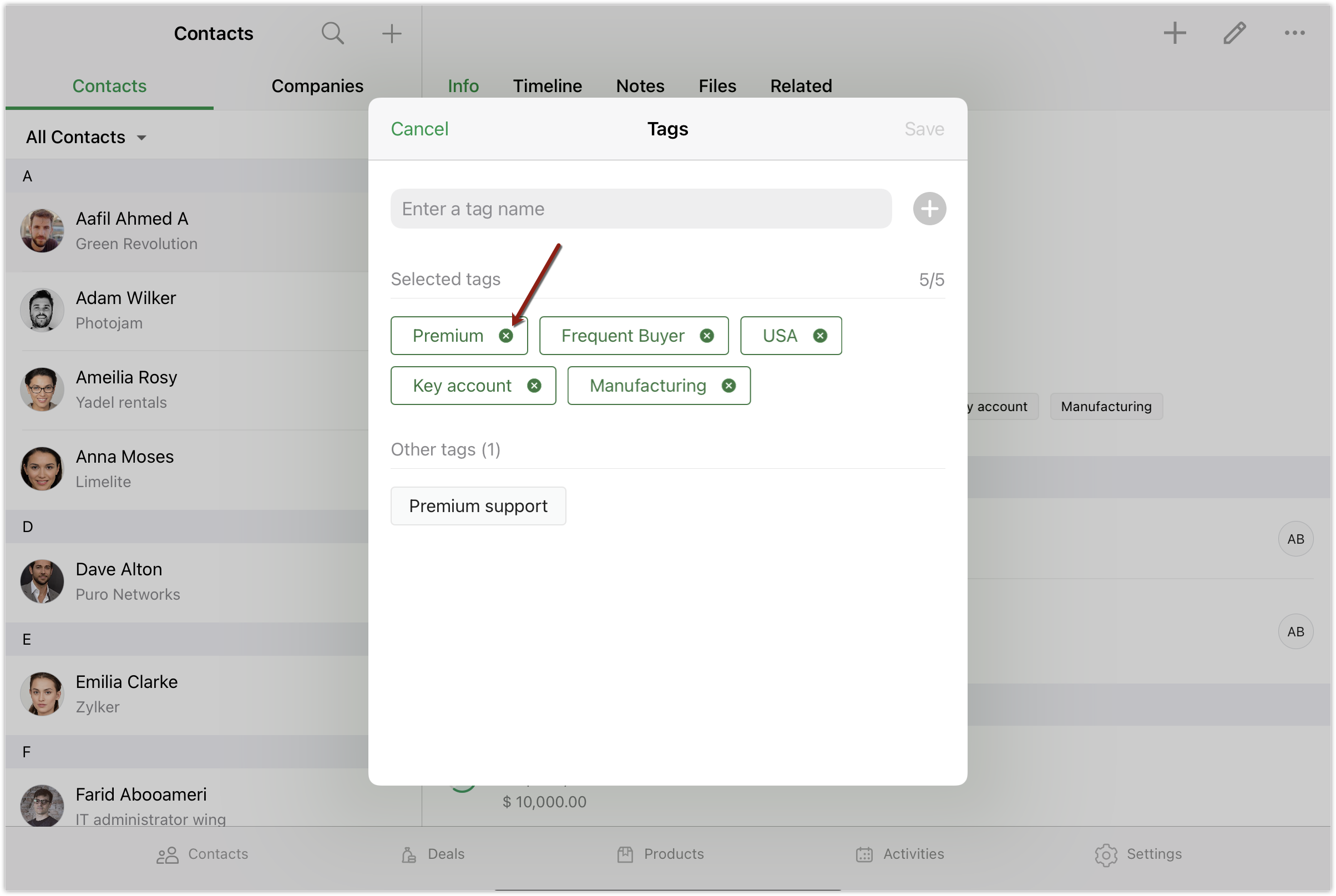
Task: Remove the Key account tag
Action: click(x=534, y=386)
